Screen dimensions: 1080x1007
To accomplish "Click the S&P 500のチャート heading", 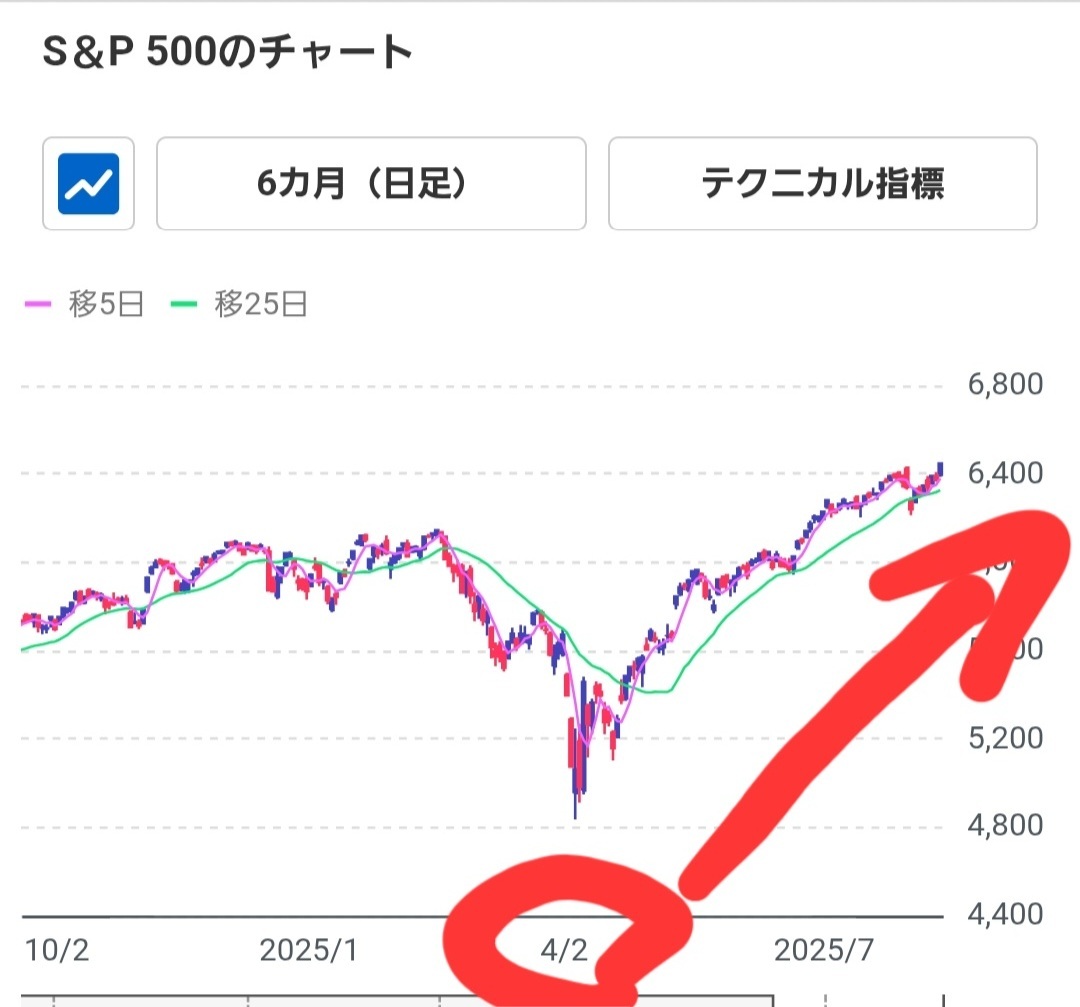I will pos(227,52).
